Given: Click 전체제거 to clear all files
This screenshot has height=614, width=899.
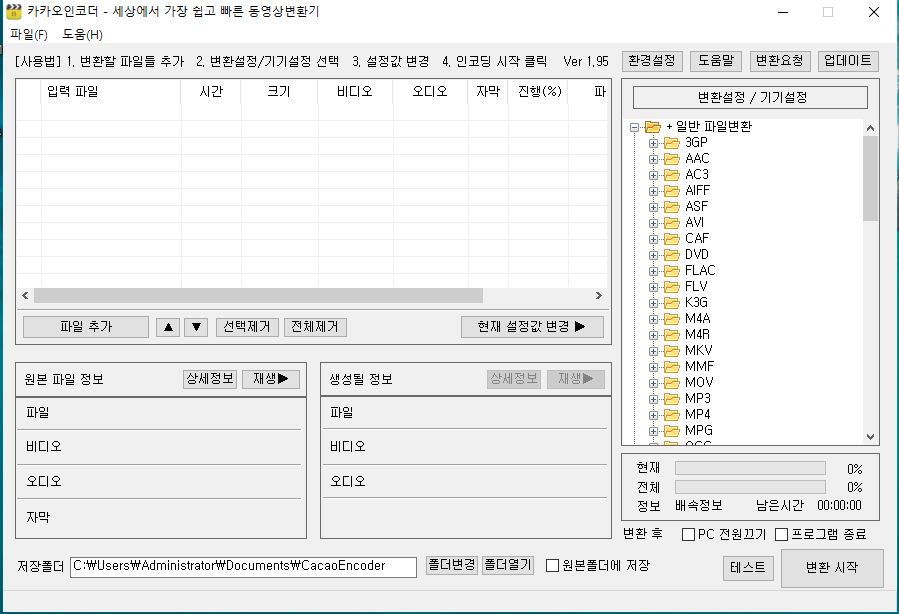Looking at the screenshot, I should [315, 327].
